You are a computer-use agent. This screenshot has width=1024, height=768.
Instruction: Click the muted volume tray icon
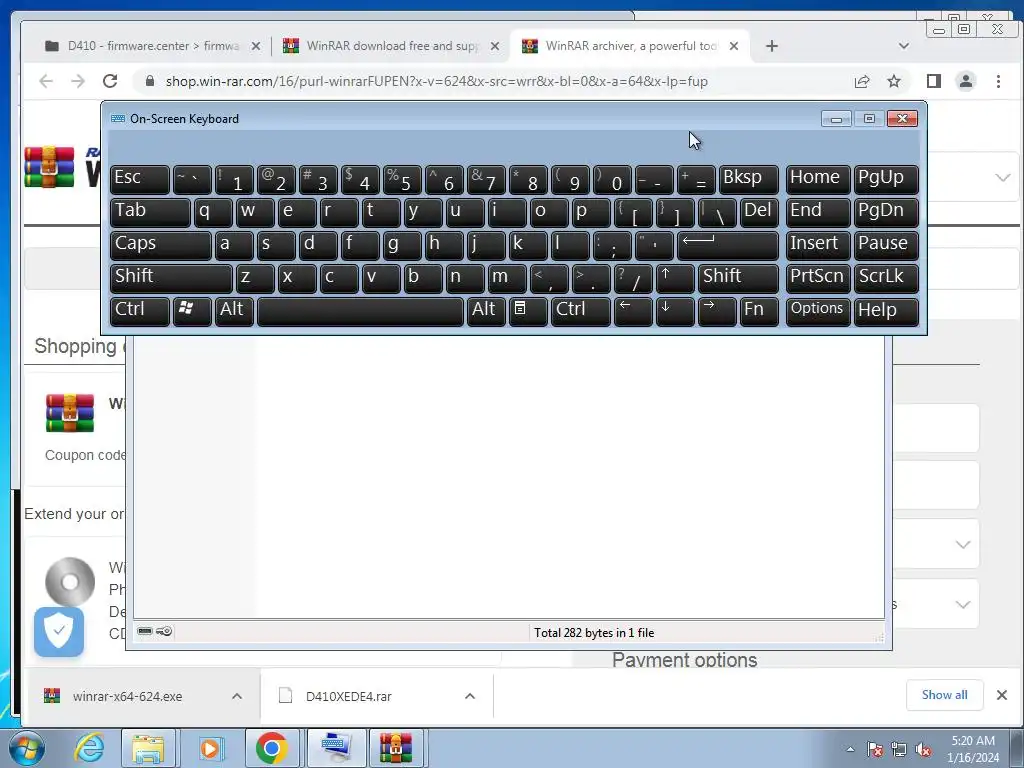(923, 750)
